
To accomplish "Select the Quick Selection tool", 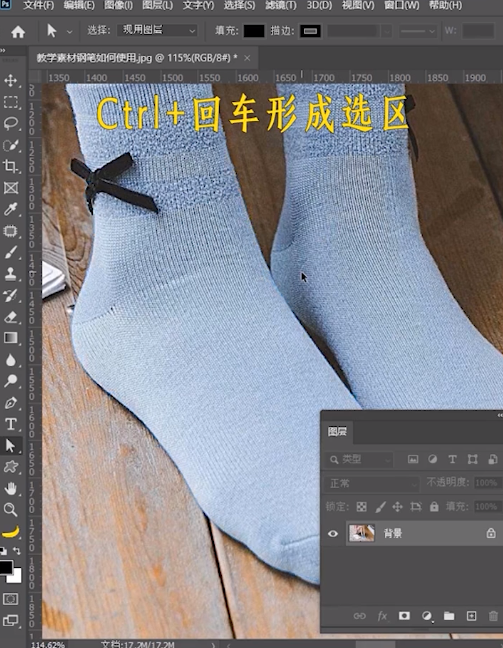I will 11,145.
